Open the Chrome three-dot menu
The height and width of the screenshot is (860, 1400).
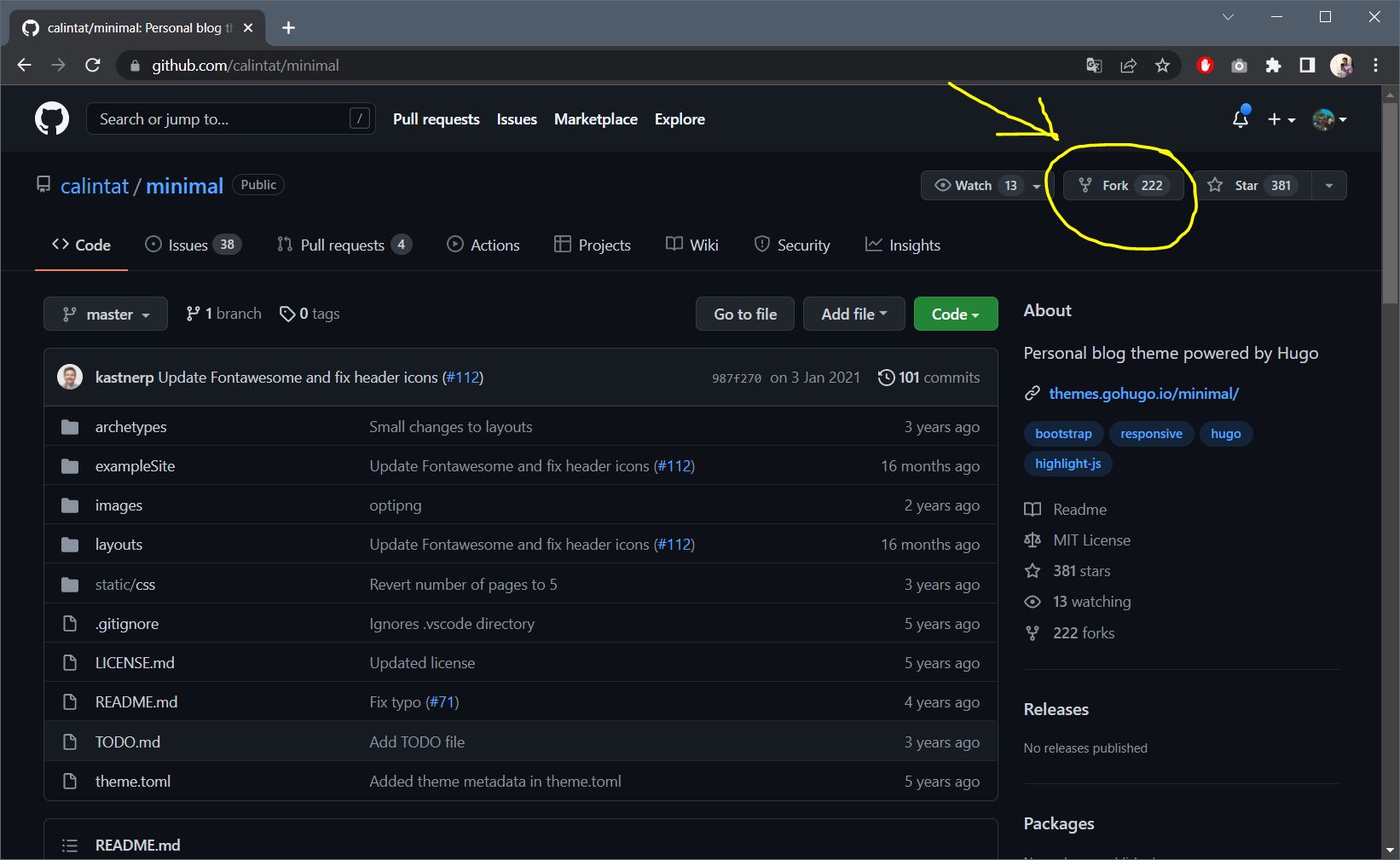pos(1375,66)
